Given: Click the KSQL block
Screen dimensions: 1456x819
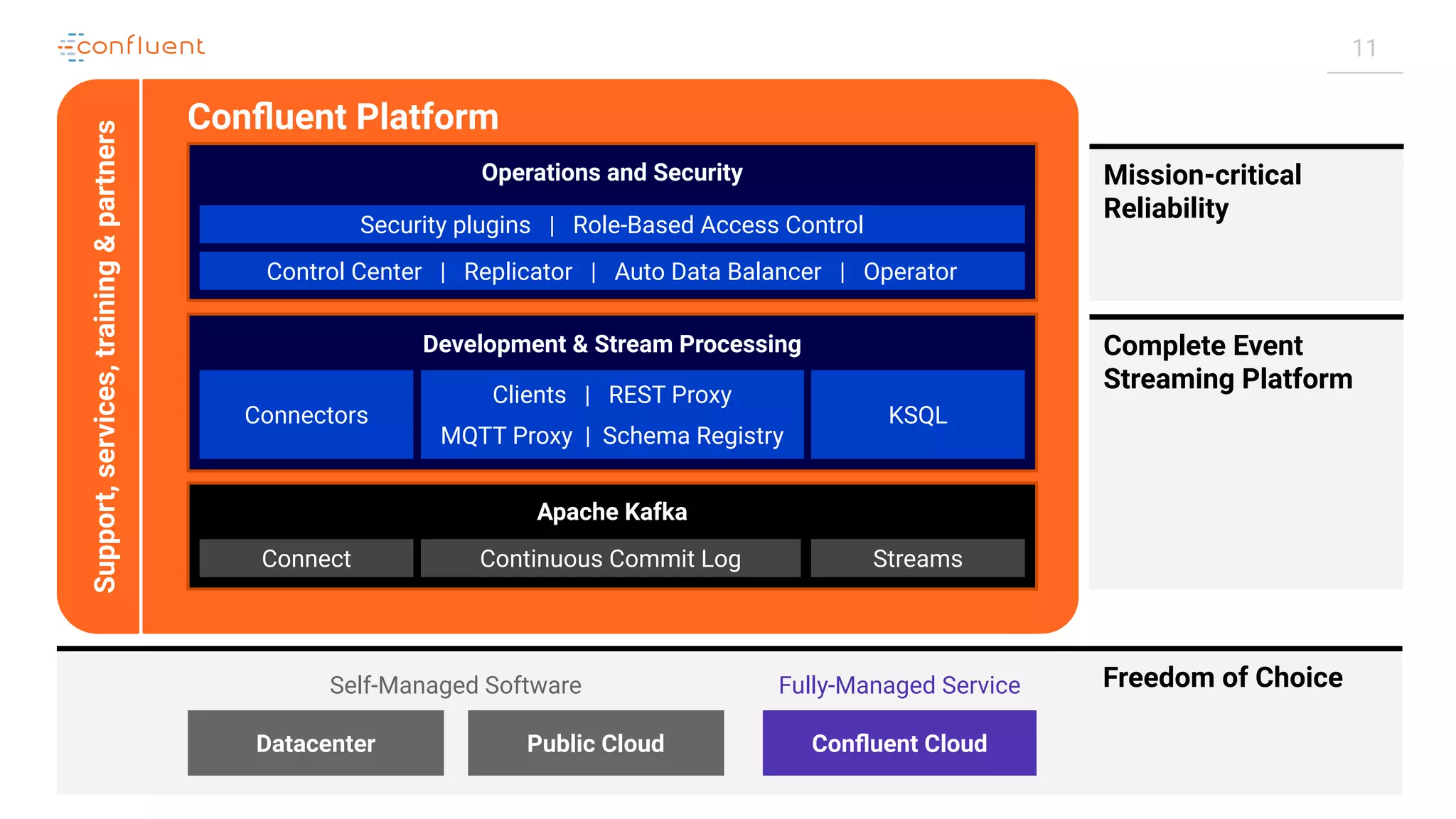Looking at the screenshot, I should (x=917, y=414).
